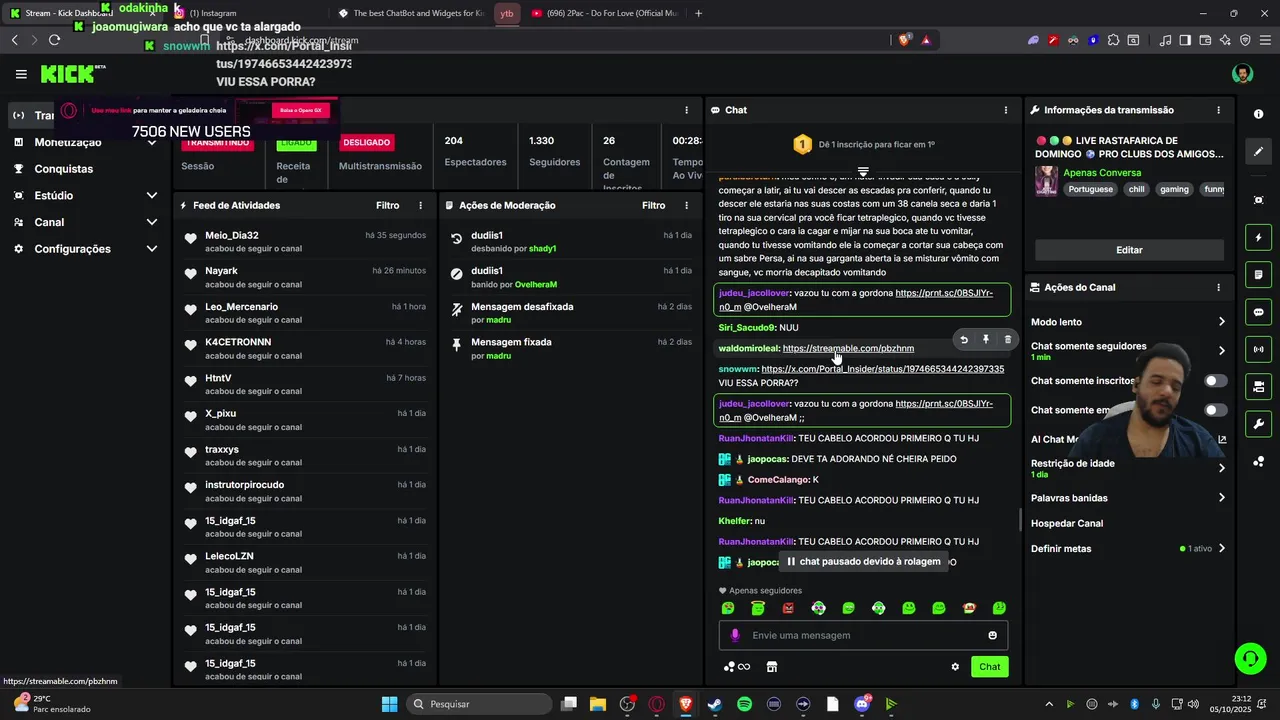The height and width of the screenshot is (720, 1280).
Task: Expand the Configurações sidebar section
Action: (151, 249)
